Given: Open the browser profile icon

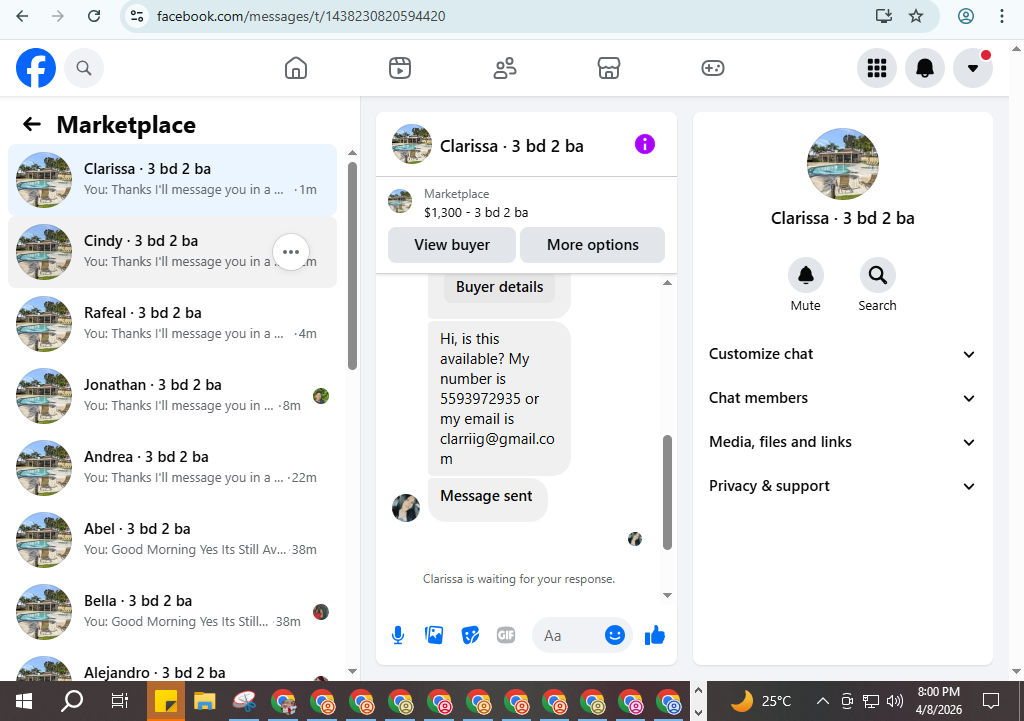Looking at the screenshot, I should tap(966, 16).
